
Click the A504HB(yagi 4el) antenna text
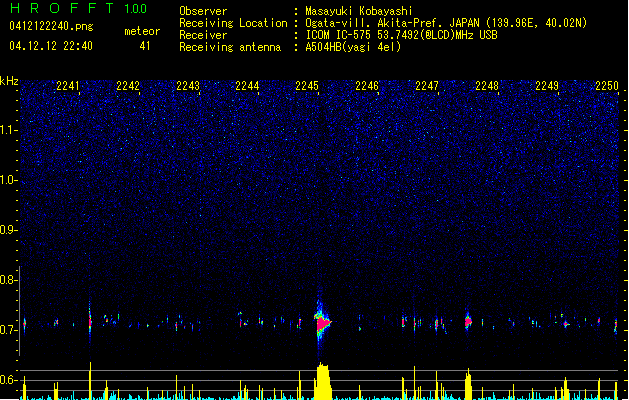[353, 47]
